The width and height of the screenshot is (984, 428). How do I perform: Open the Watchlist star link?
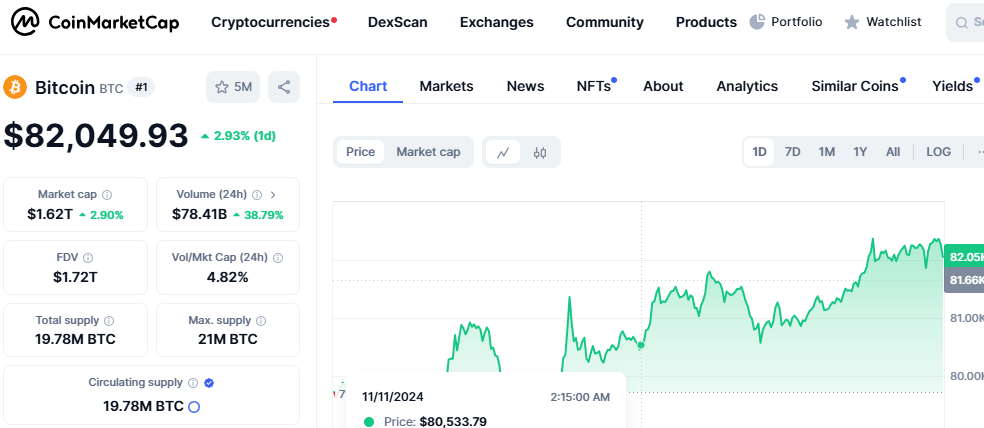tap(883, 22)
